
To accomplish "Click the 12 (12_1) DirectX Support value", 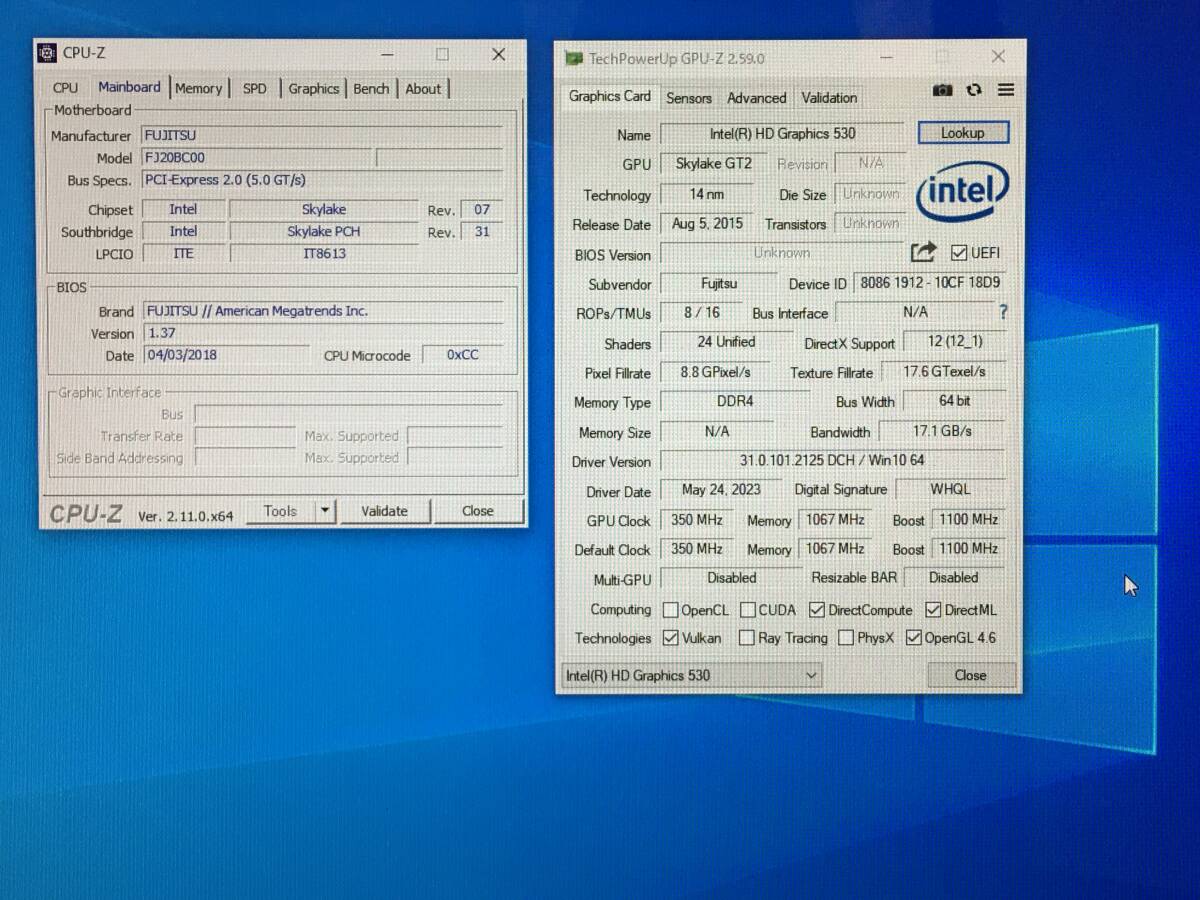I will pyautogui.click(x=955, y=342).
